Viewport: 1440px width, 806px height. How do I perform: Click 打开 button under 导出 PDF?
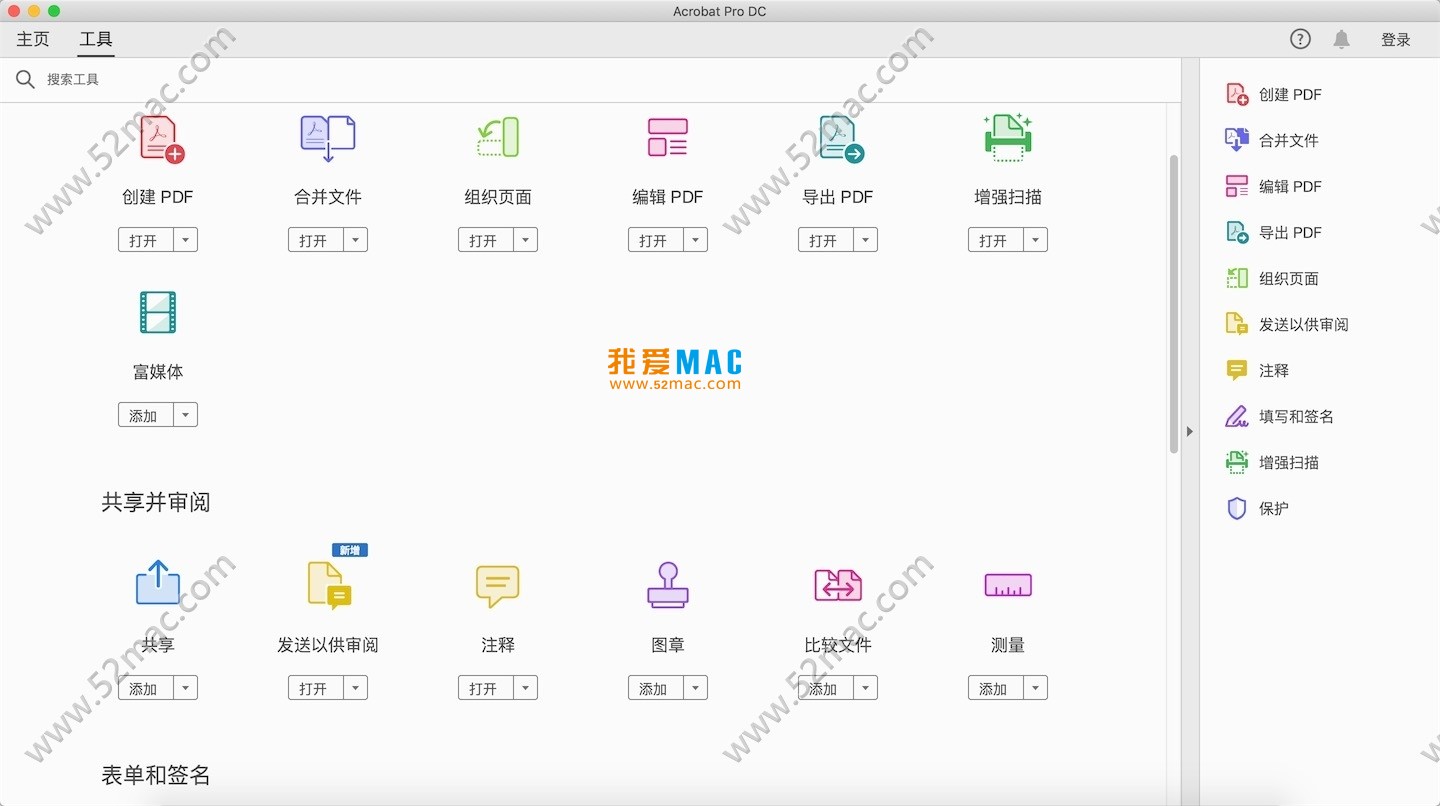pos(826,240)
